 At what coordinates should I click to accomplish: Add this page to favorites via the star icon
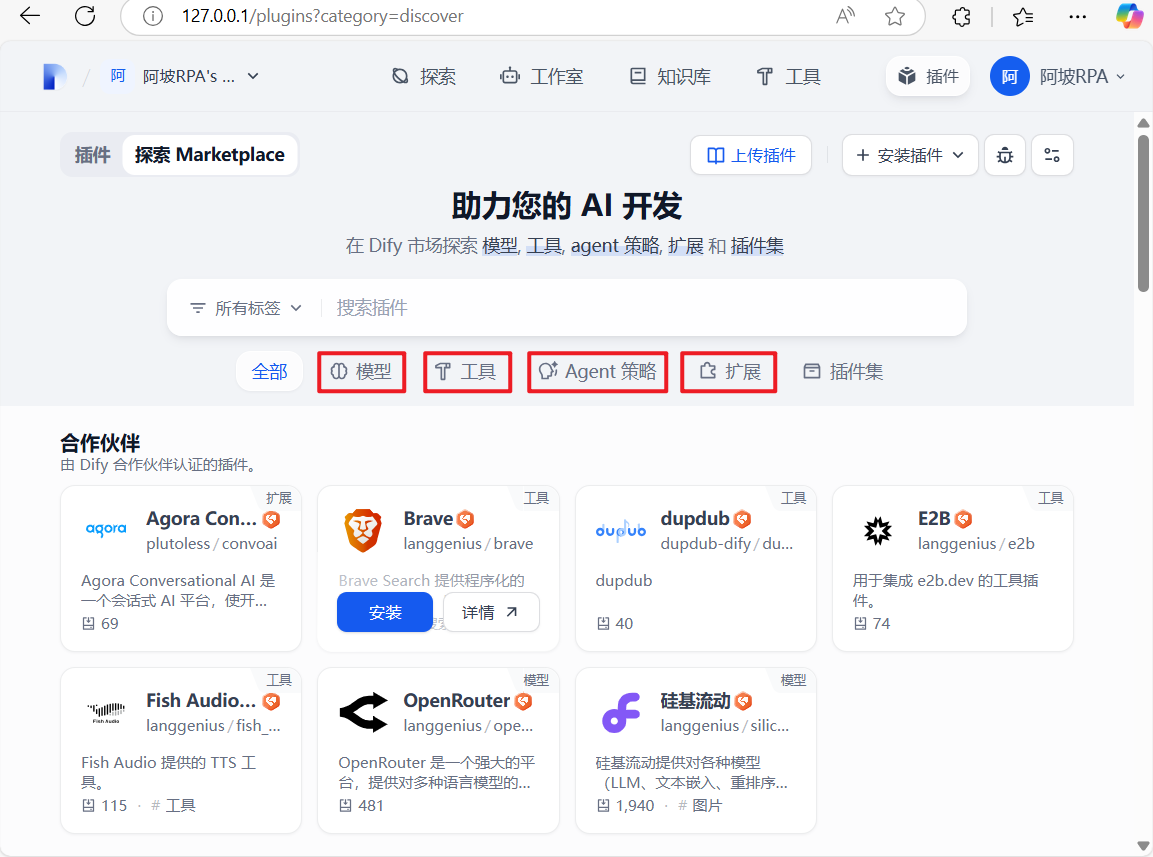(x=895, y=16)
